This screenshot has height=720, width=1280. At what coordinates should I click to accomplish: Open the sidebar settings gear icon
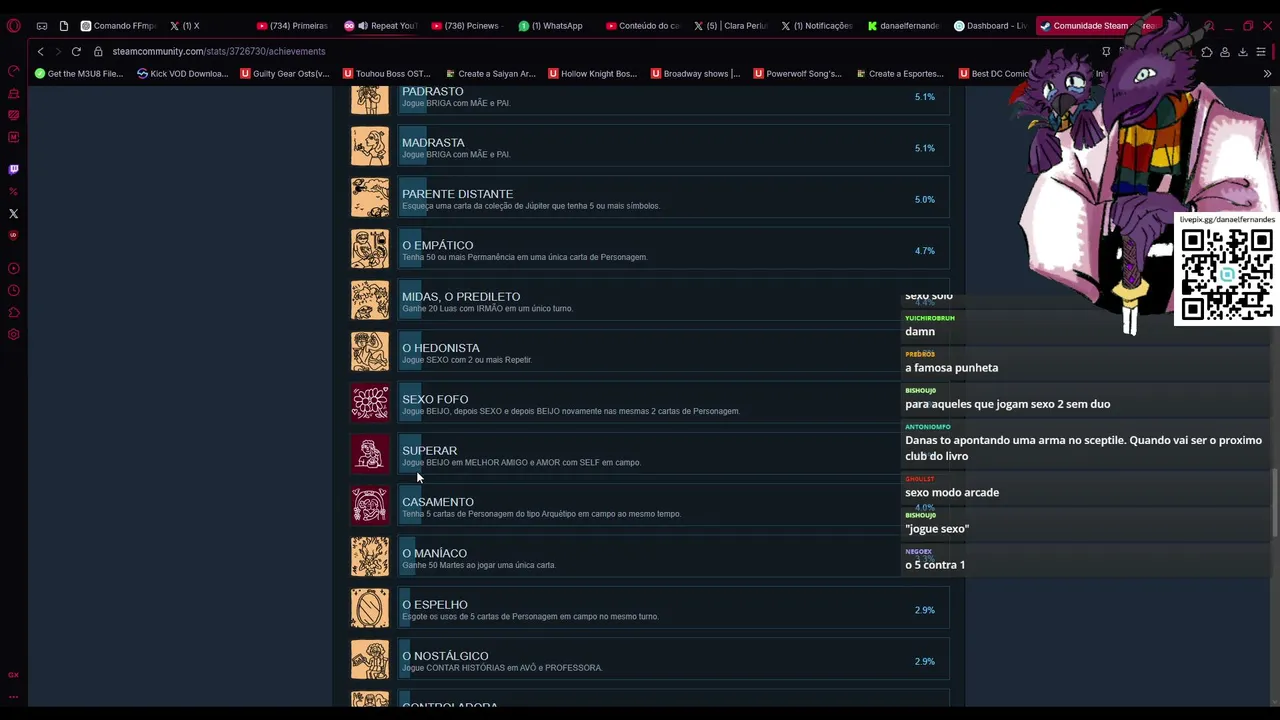pyautogui.click(x=13, y=334)
